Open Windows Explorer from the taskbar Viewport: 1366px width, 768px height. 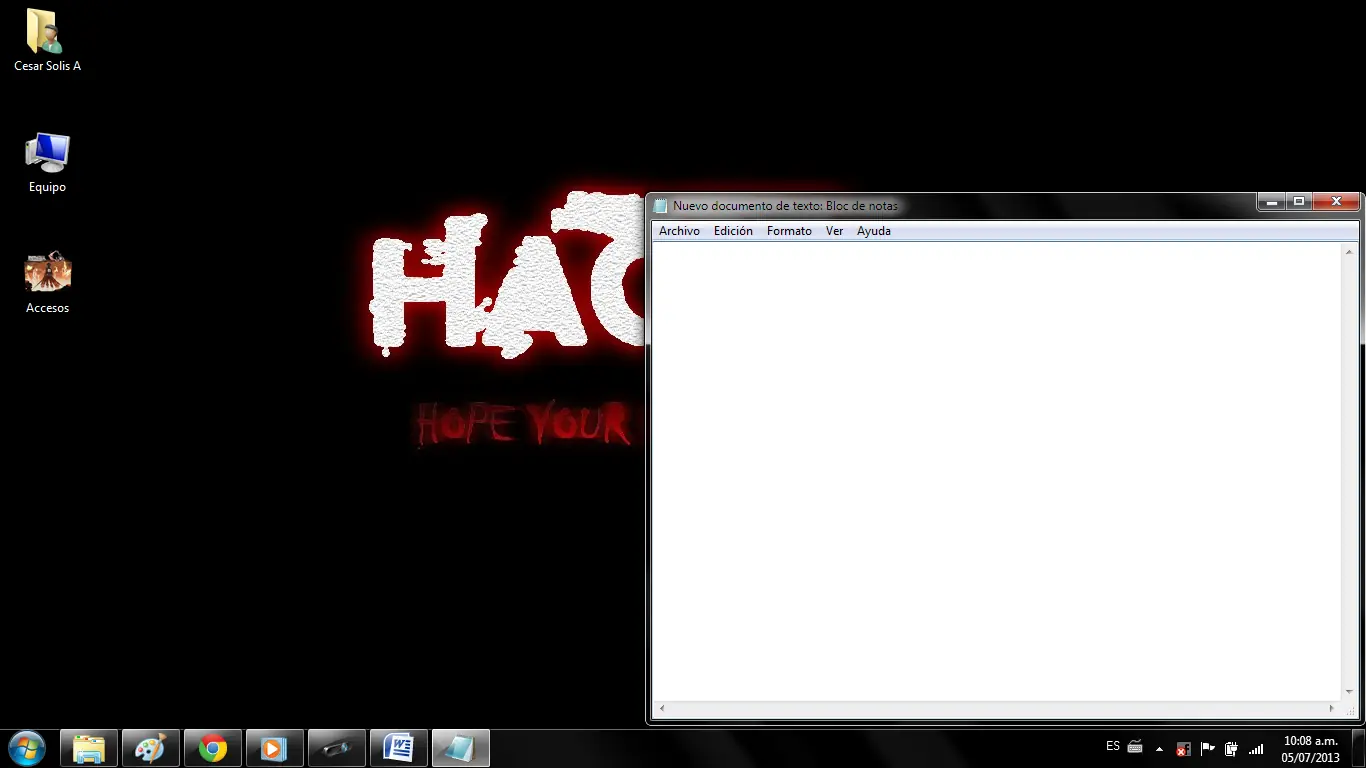click(89, 748)
